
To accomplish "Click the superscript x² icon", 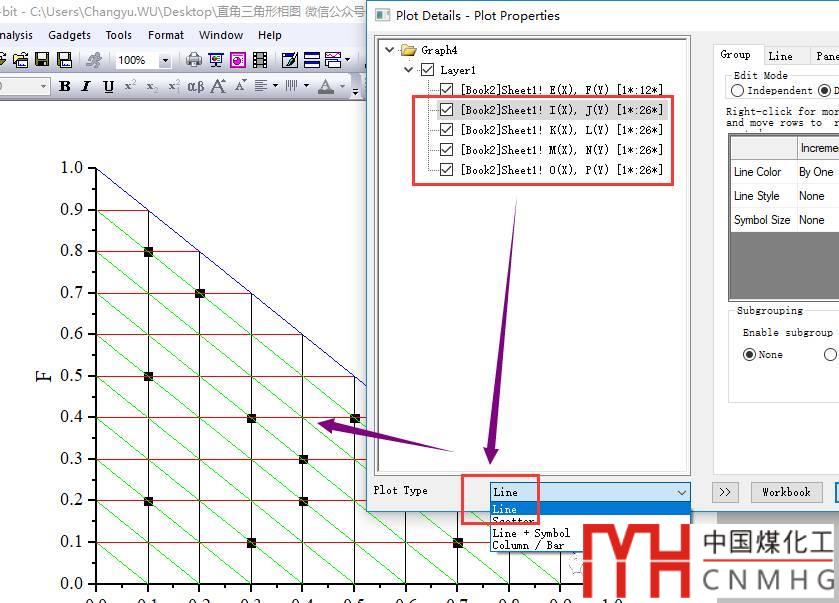I will [130, 86].
